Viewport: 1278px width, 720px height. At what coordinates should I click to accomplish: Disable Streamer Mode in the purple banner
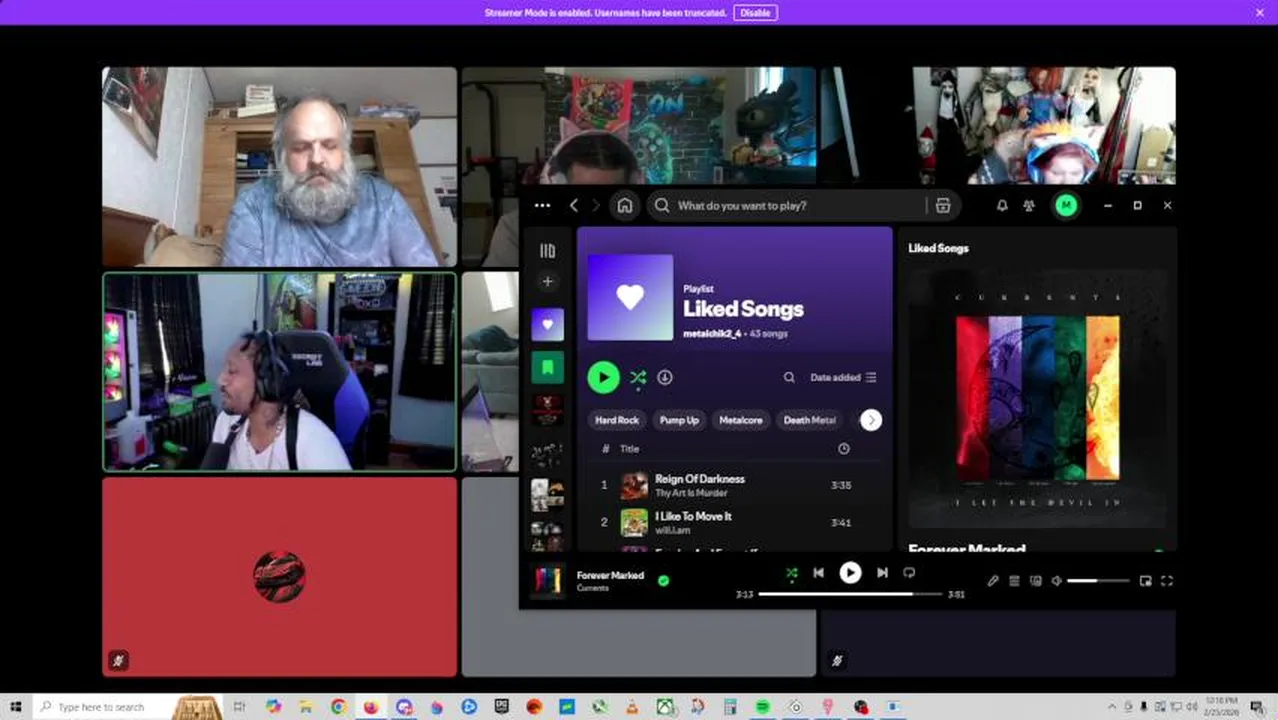pyautogui.click(x=755, y=13)
